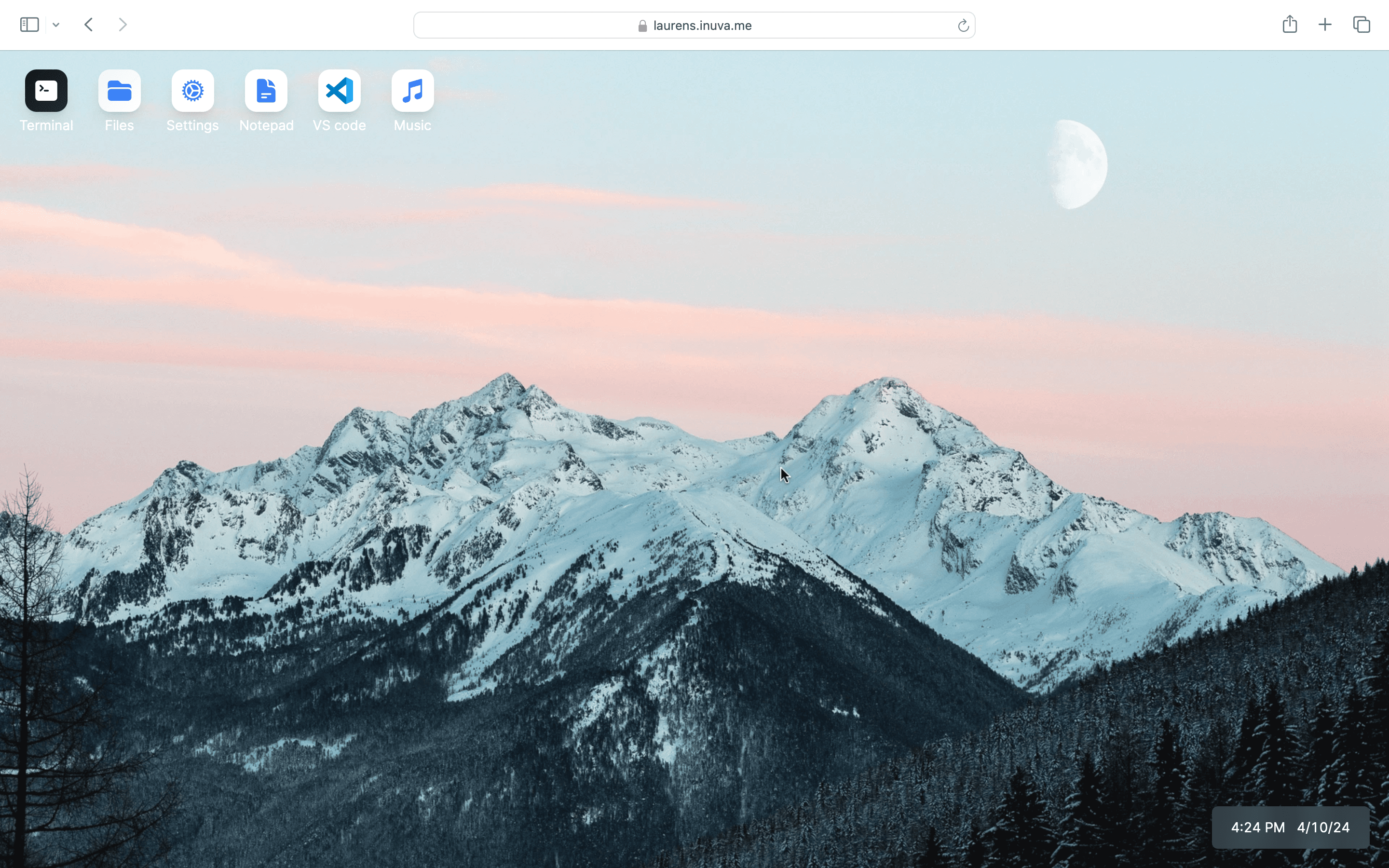
Task: Click the share button in toolbar
Action: coord(1290,24)
